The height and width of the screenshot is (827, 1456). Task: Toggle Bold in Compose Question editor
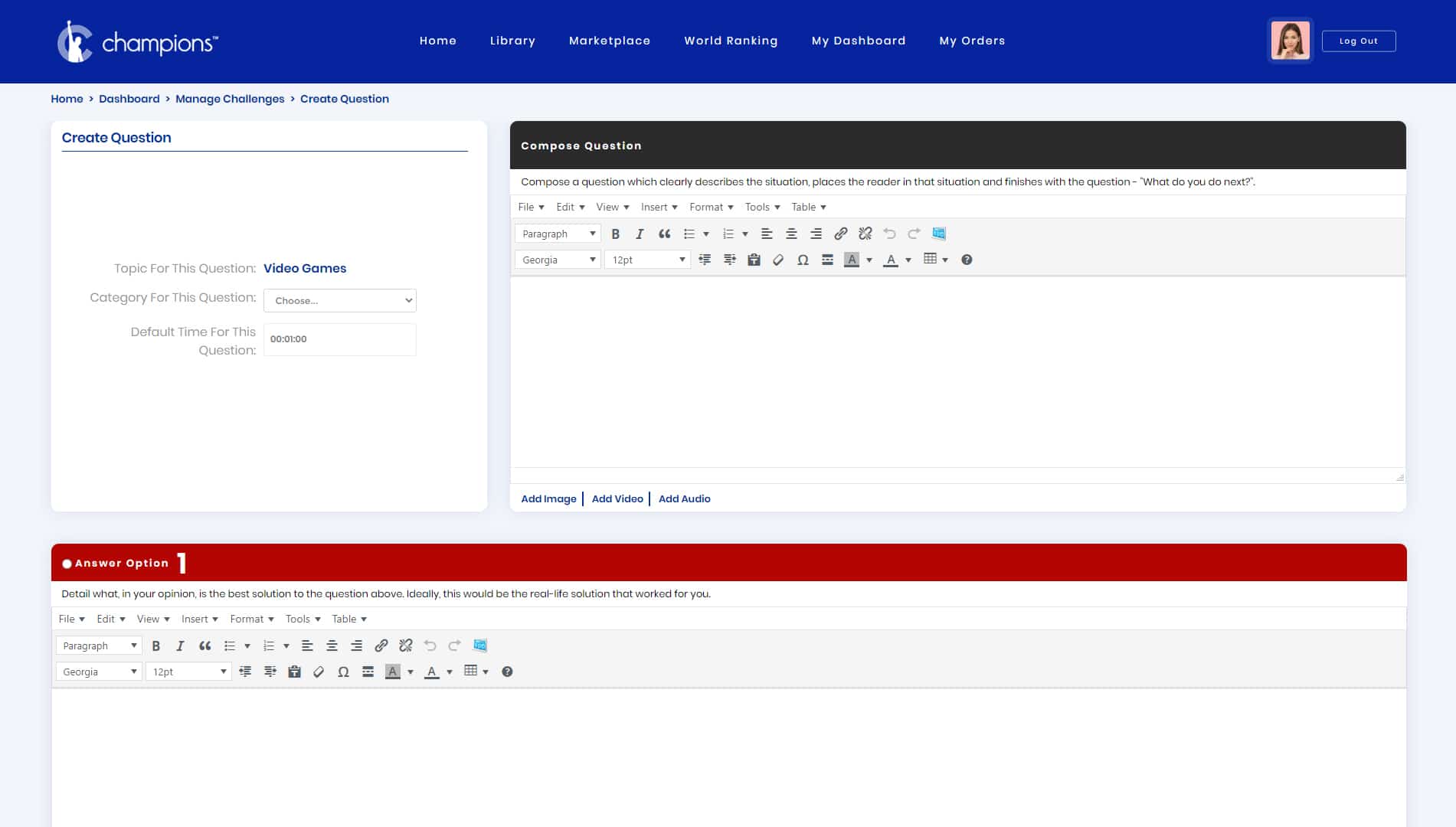tap(615, 234)
